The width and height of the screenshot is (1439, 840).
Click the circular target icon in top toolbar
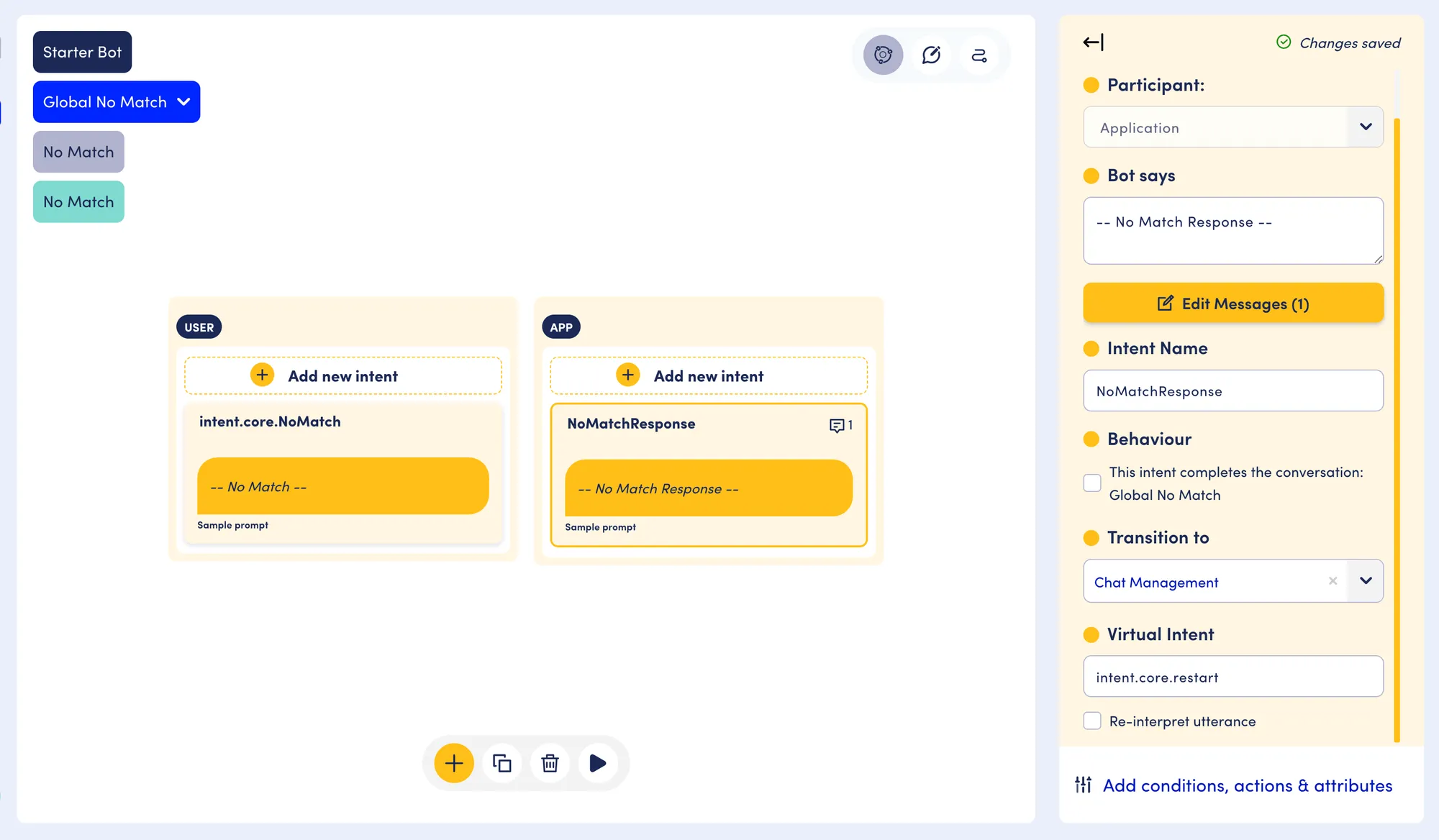click(x=883, y=55)
